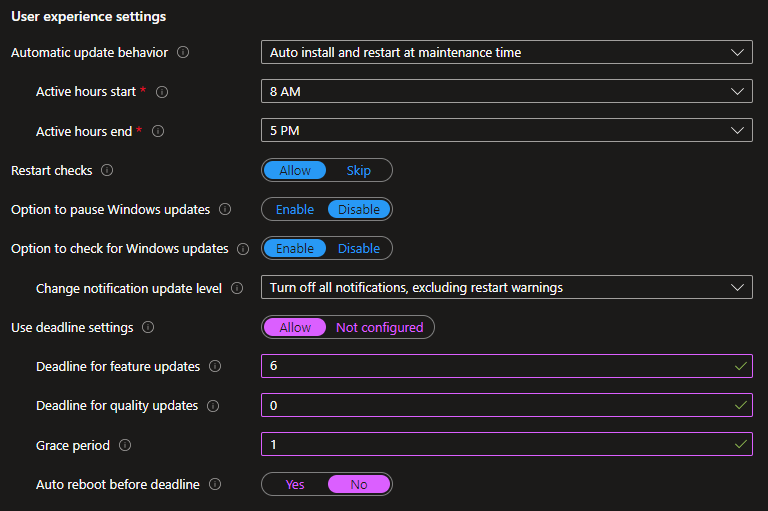768x511 pixels.
Task: Set Auto reboot before deadline to Yes
Action: coord(295,484)
